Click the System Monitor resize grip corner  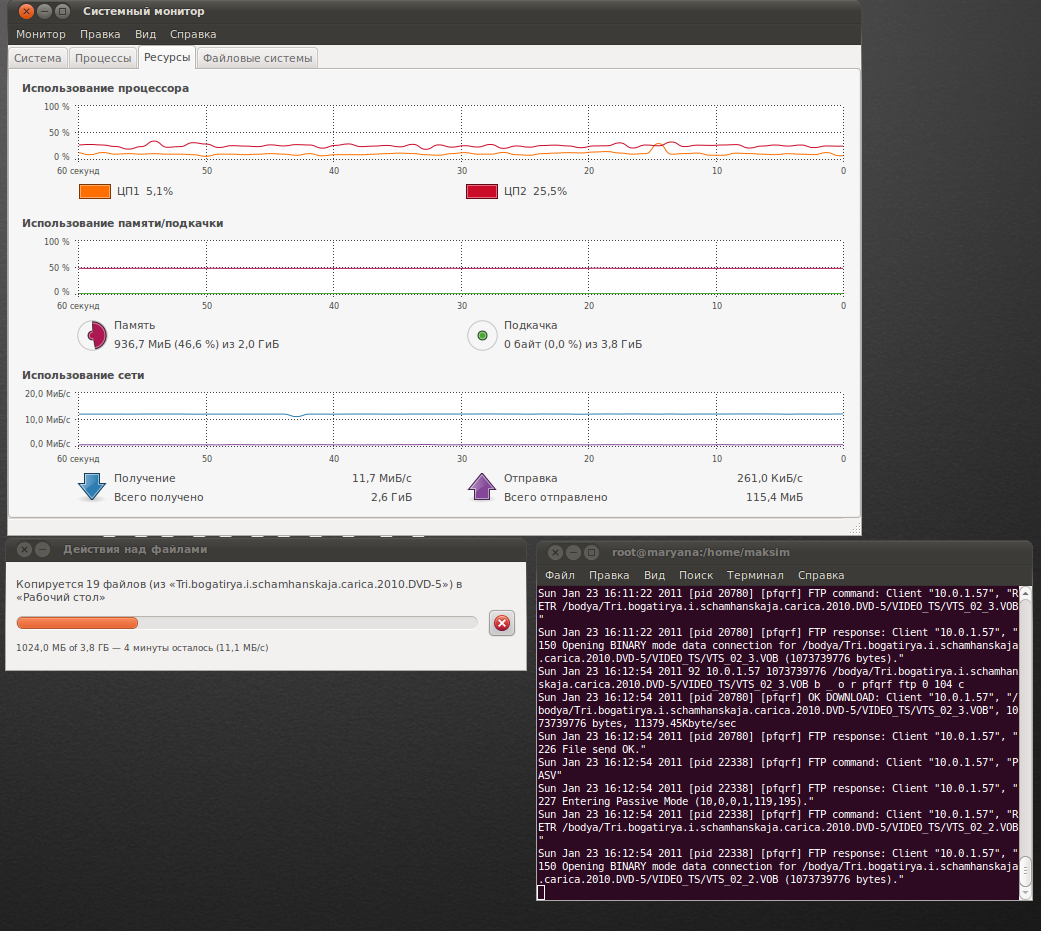click(x=855, y=529)
